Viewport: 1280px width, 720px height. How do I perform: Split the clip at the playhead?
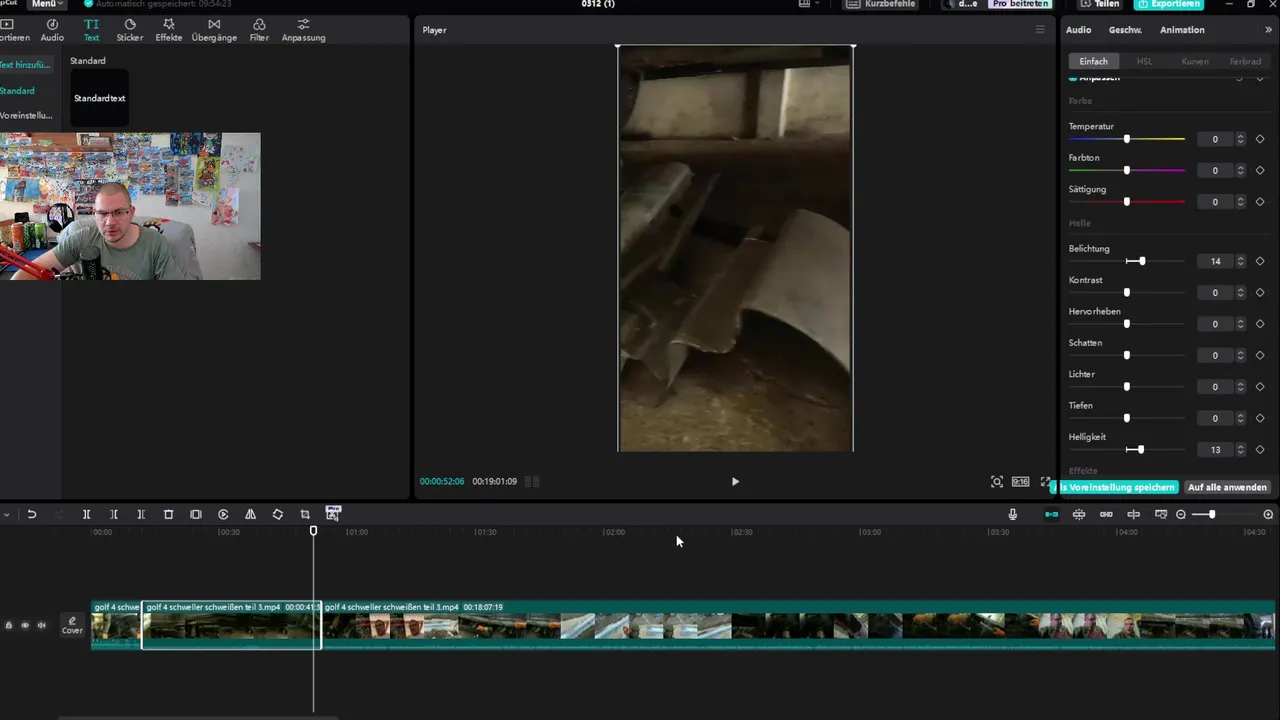point(86,514)
